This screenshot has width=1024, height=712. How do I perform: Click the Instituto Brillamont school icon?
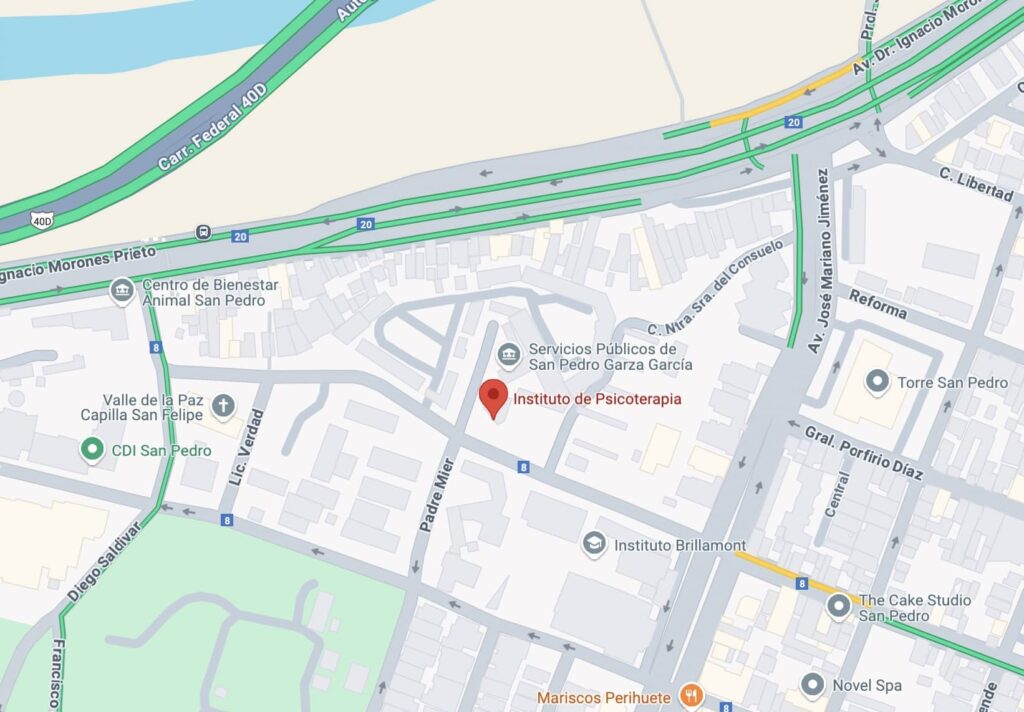click(594, 545)
